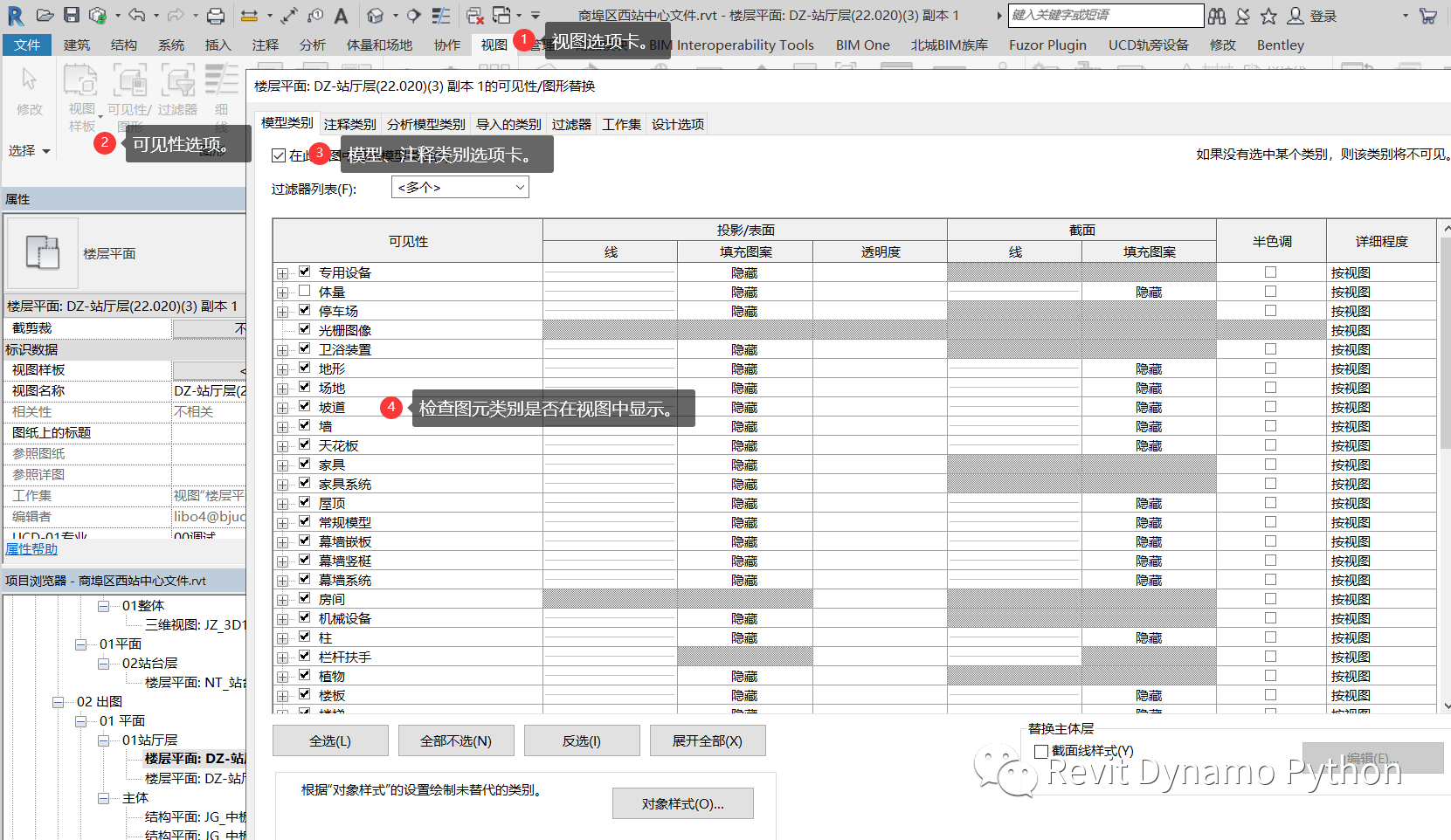Image resolution: width=1451 pixels, height=840 pixels.
Task: Enable visibility checkbox for 体量
Action: pos(304,291)
